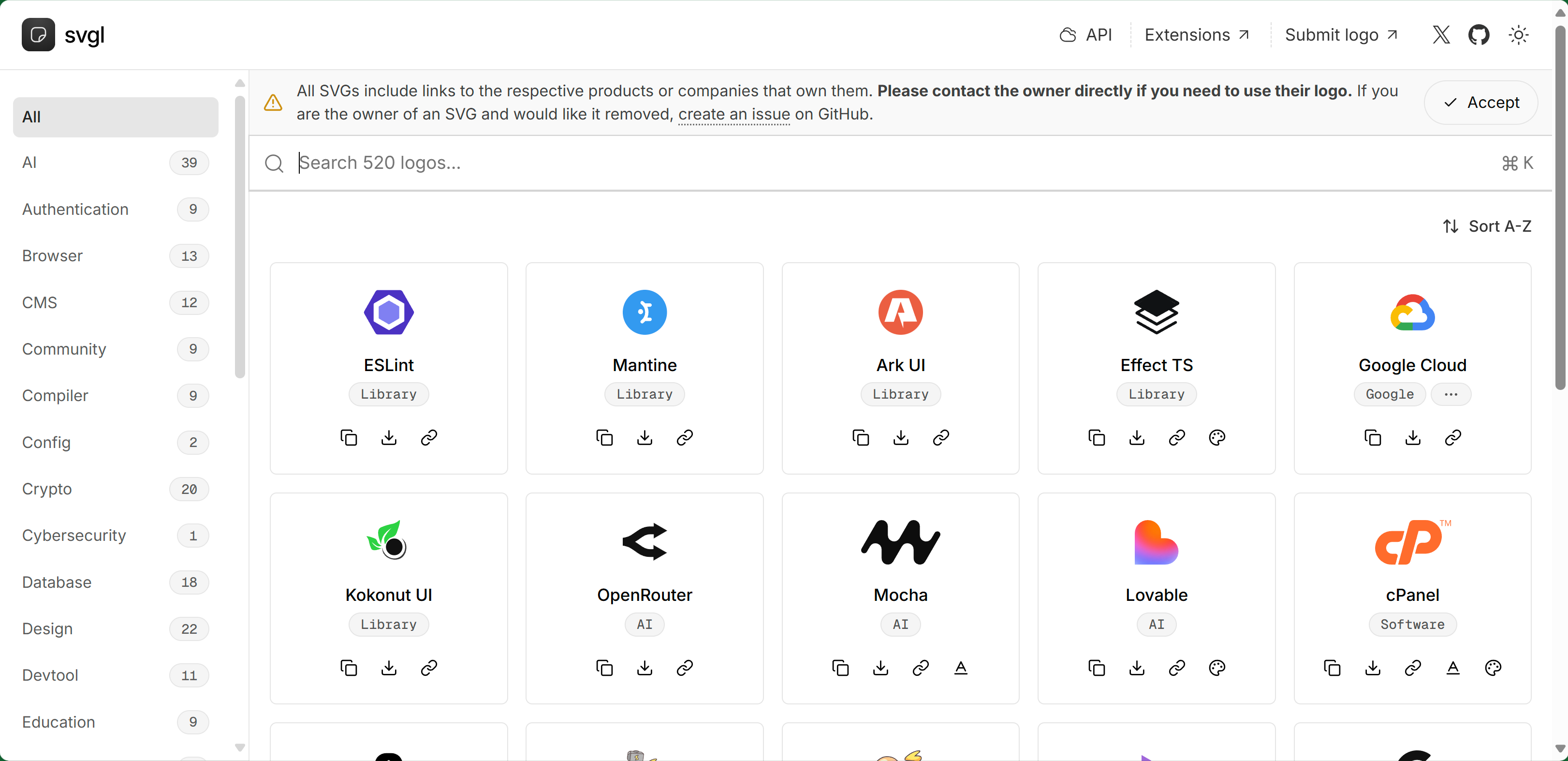
Task: Select the Cybersecurity category
Action: click(x=116, y=536)
